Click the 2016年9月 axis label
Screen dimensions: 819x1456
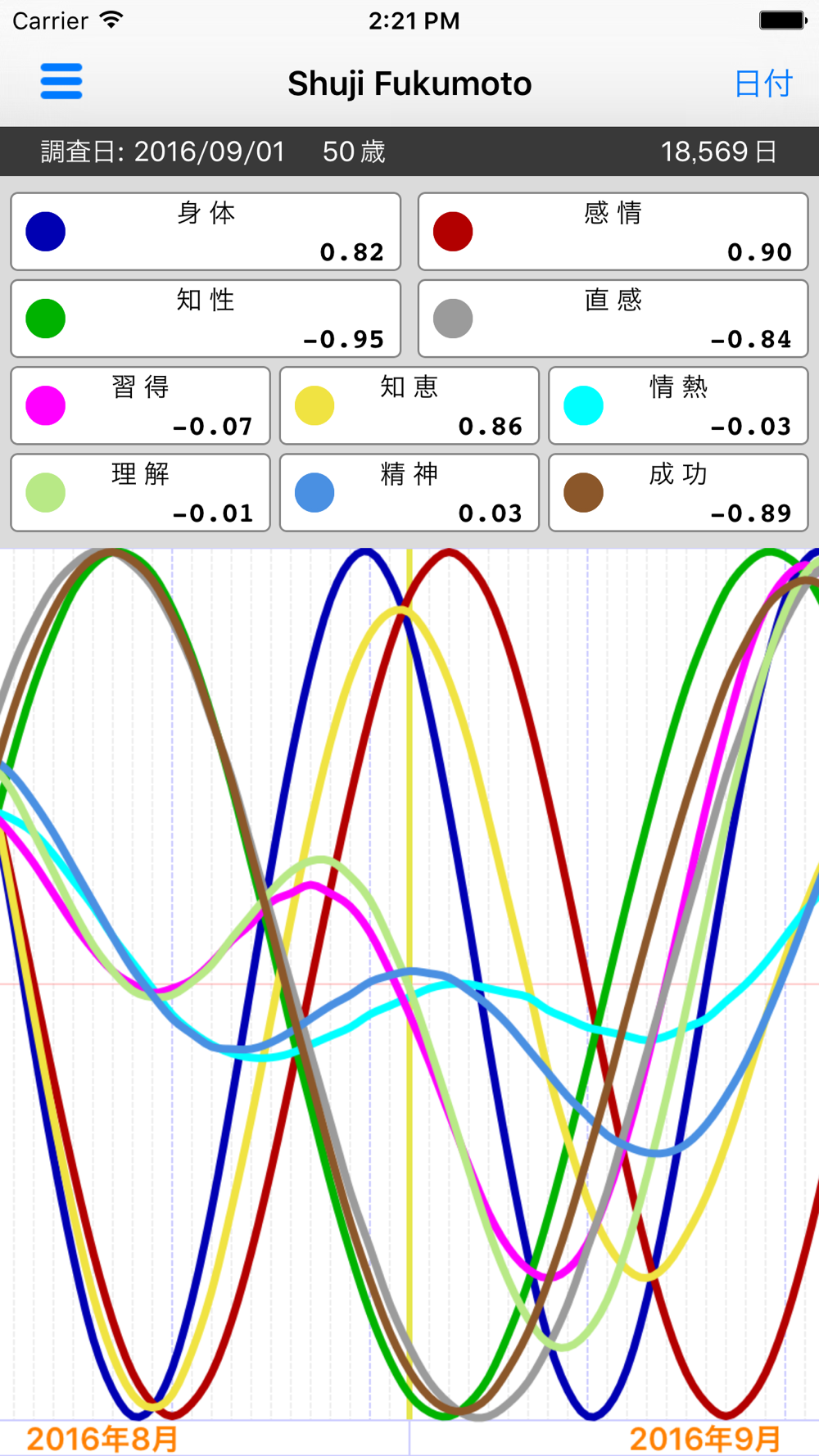coord(705,1439)
